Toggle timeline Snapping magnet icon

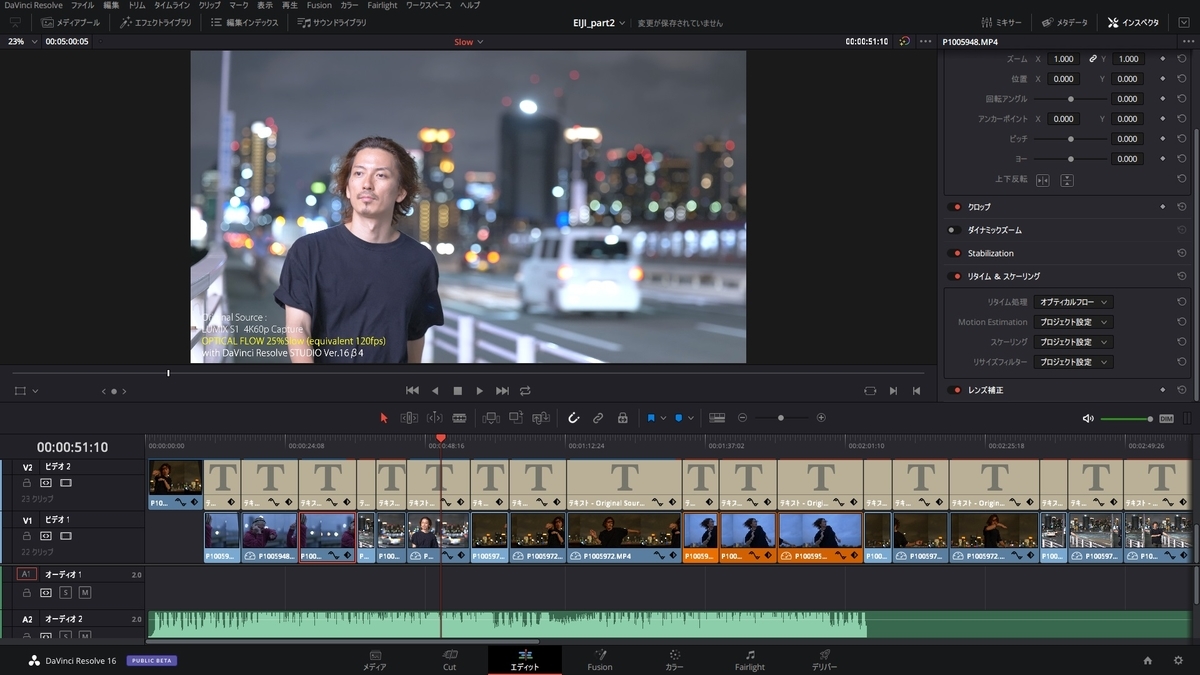pyautogui.click(x=574, y=418)
